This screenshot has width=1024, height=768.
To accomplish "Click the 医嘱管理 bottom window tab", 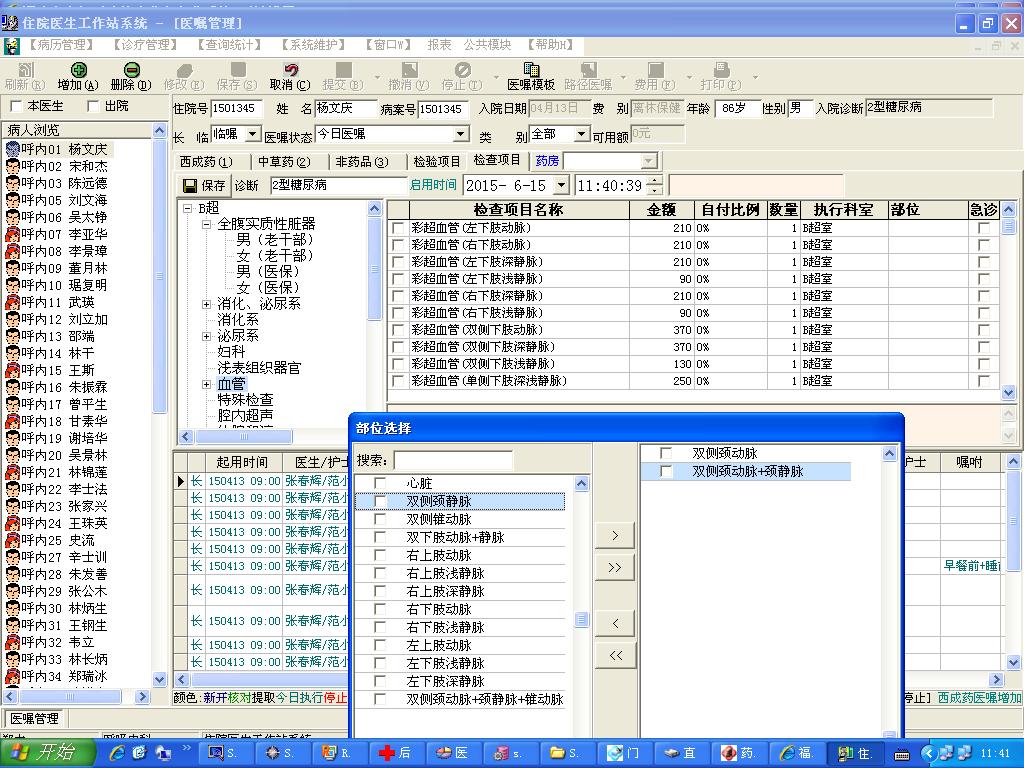I will click(x=35, y=718).
